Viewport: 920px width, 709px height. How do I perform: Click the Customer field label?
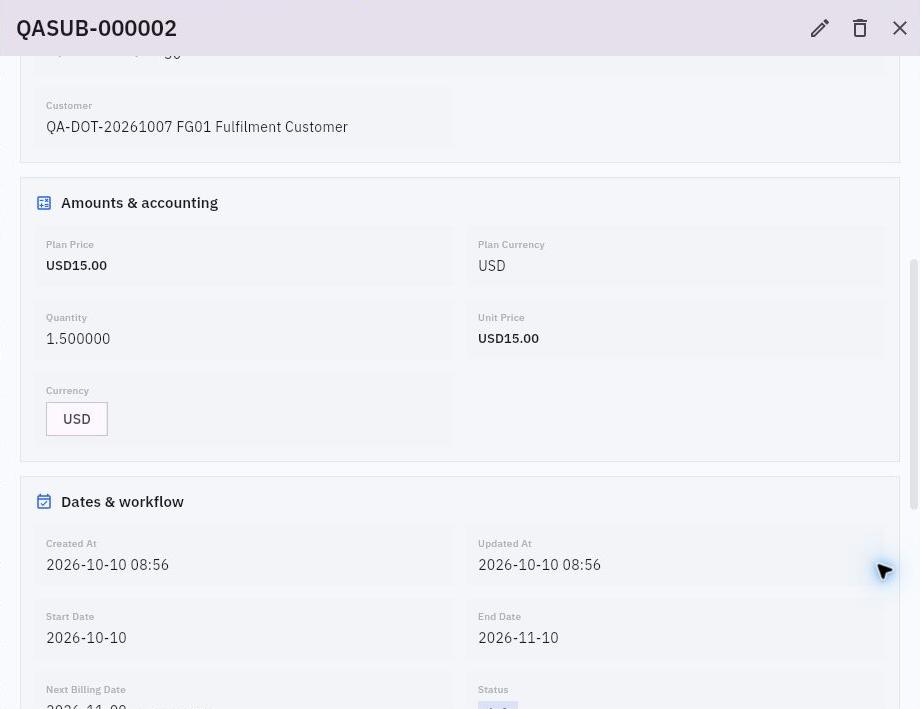point(69,106)
